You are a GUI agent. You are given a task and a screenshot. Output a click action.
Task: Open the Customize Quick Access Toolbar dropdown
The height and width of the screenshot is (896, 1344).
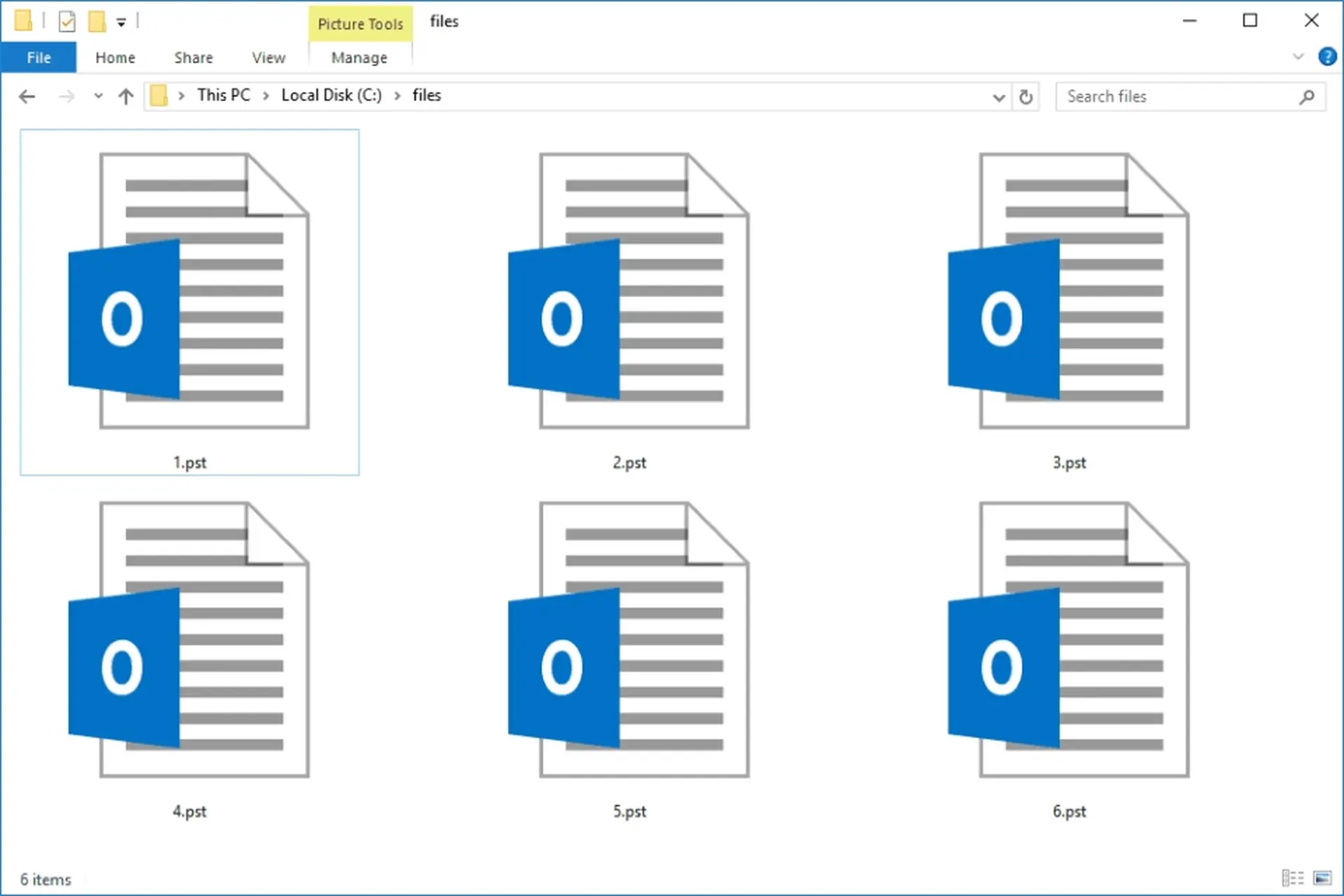(x=120, y=22)
